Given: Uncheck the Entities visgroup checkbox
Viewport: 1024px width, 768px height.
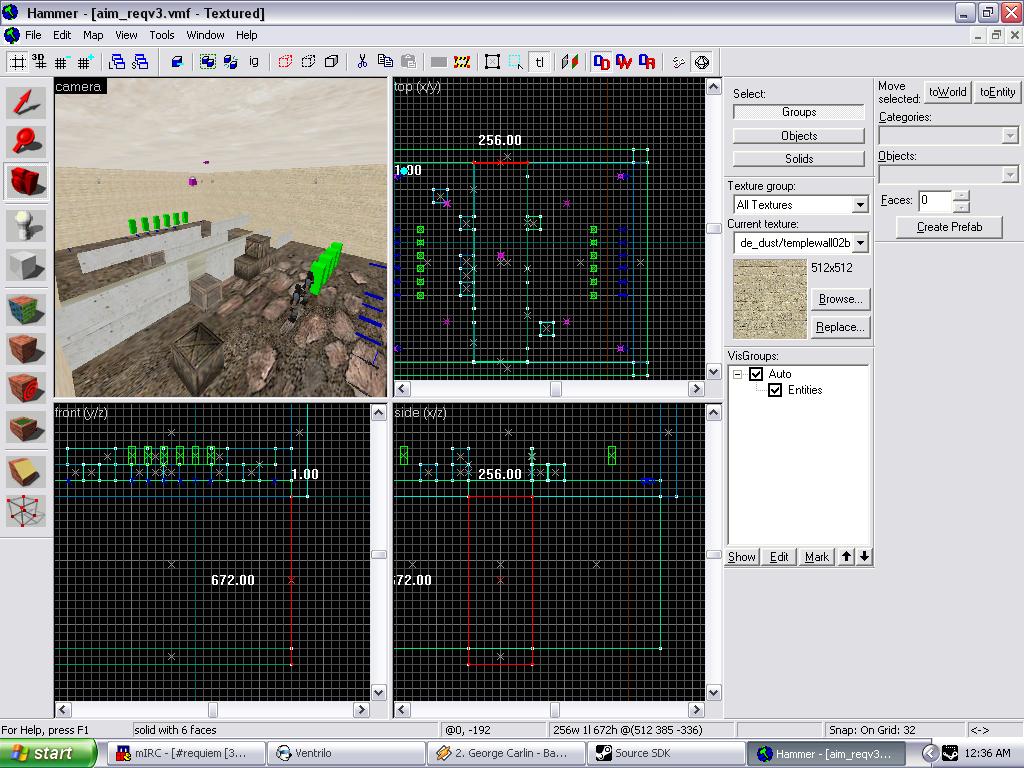Looking at the screenshot, I should (775, 390).
